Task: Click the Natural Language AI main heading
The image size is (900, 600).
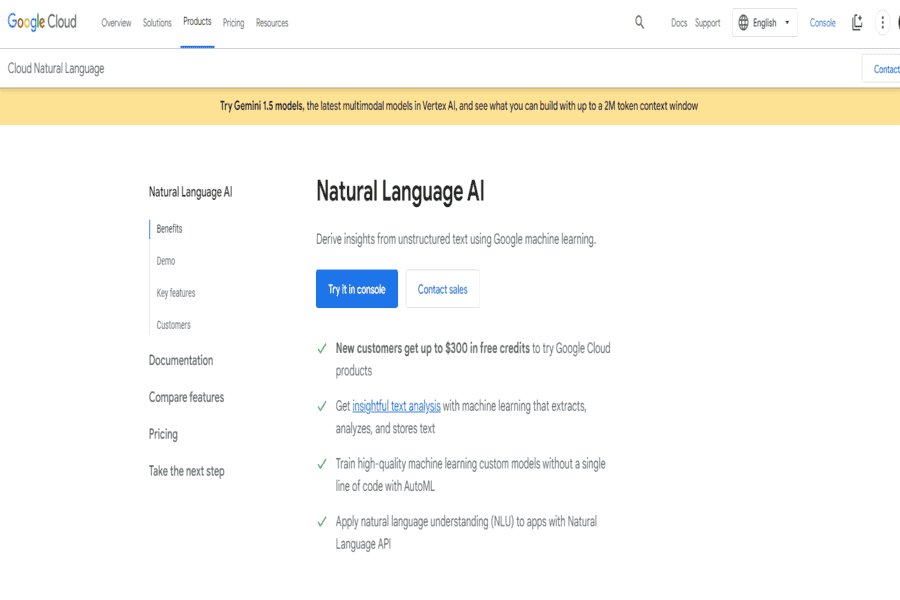Action: pos(400,192)
